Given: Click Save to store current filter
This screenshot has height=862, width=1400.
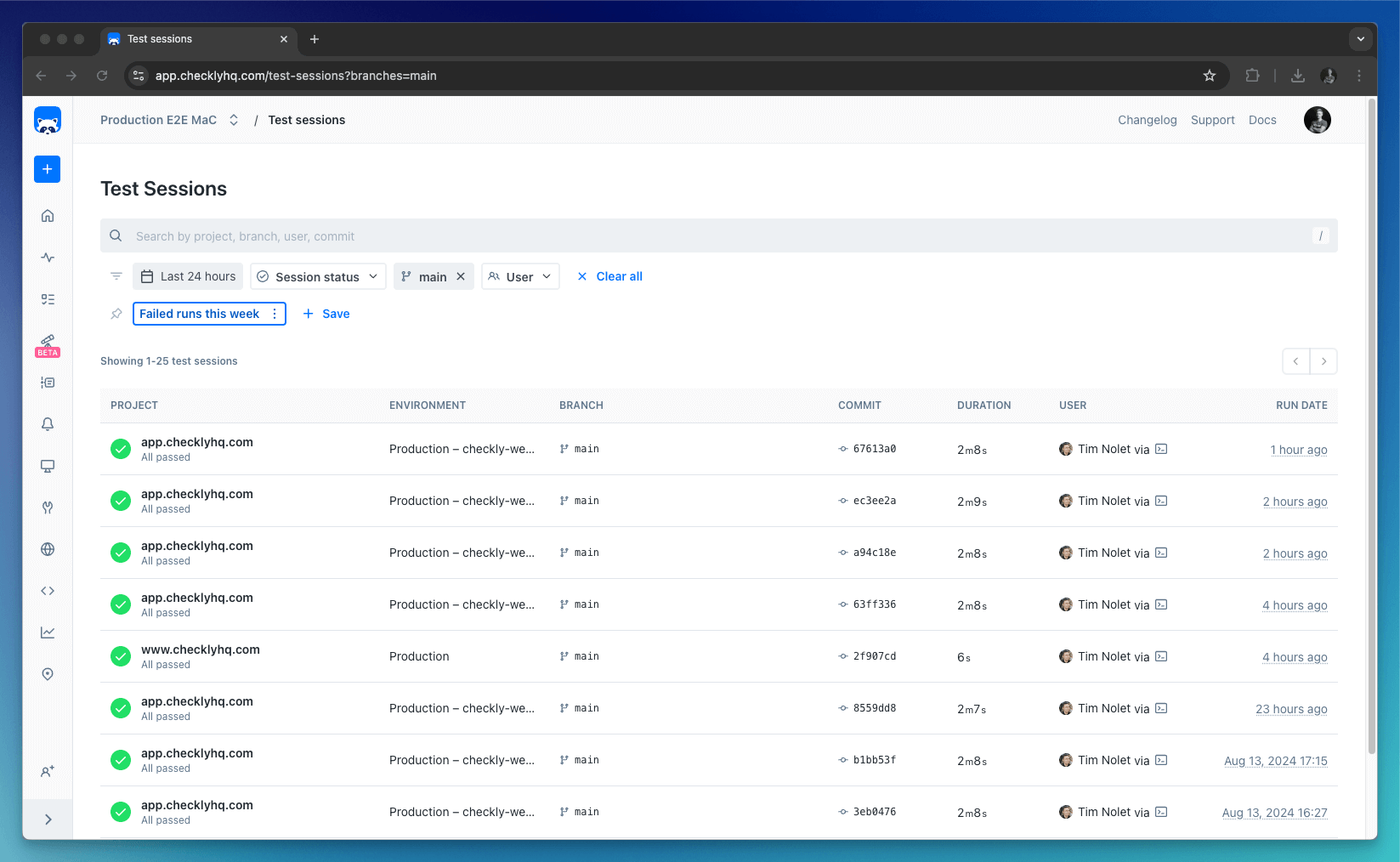Looking at the screenshot, I should 326,314.
